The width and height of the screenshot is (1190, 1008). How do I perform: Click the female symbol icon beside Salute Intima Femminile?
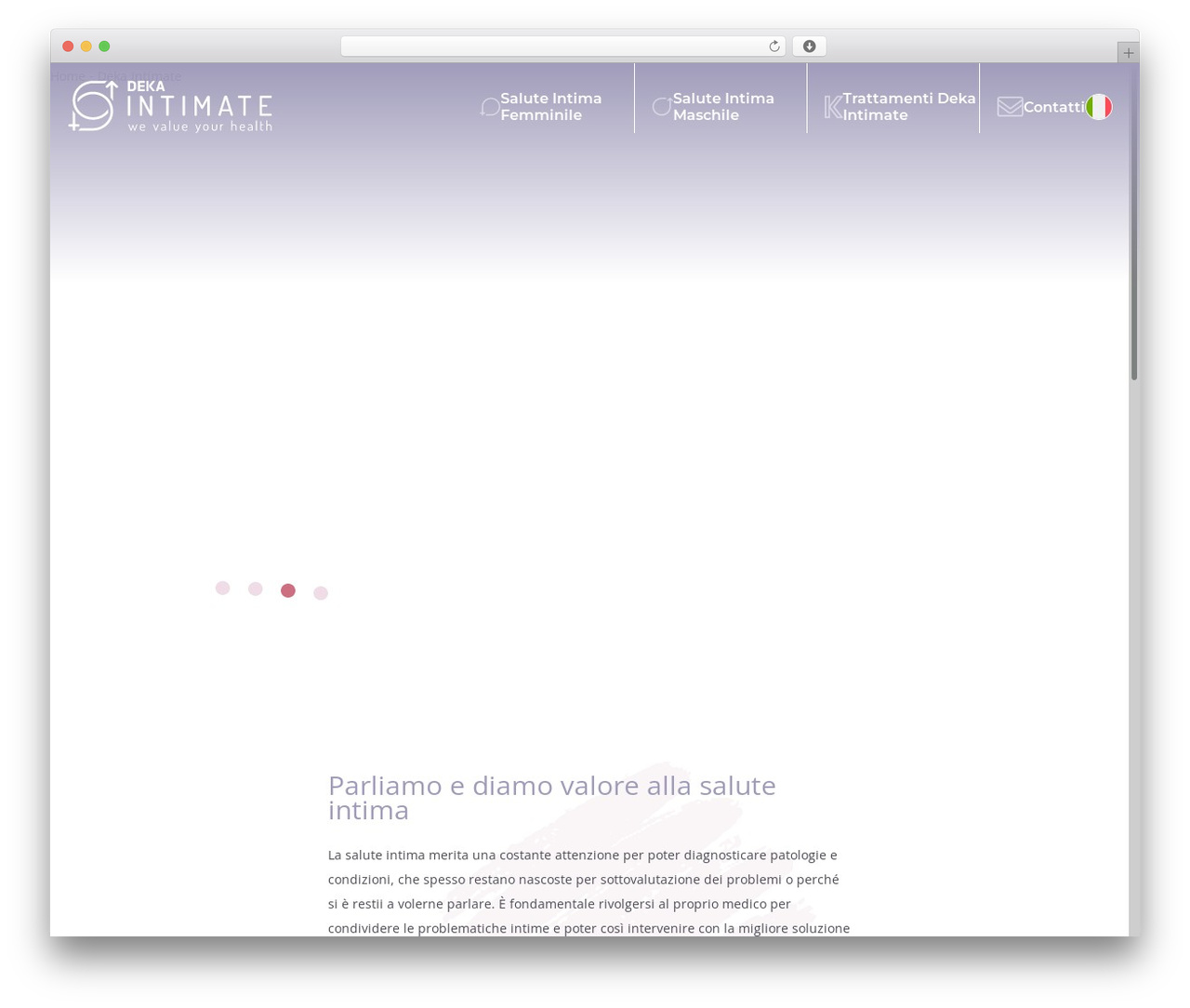coord(490,107)
